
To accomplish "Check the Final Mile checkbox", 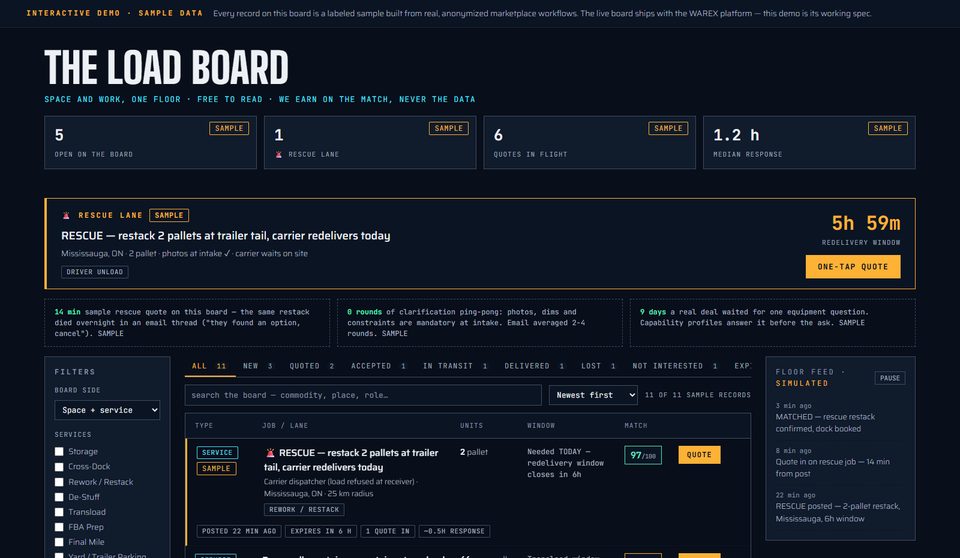I will click(x=59, y=542).
